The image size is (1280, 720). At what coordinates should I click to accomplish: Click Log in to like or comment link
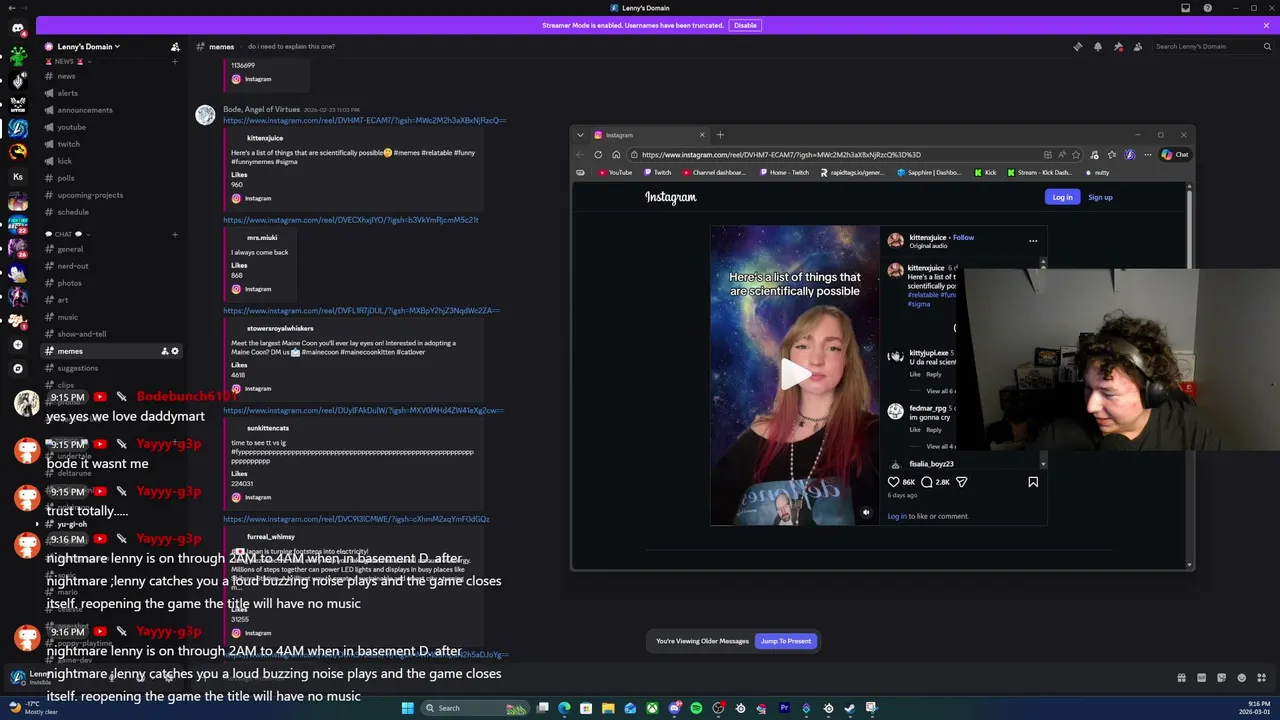pos(897,516)
